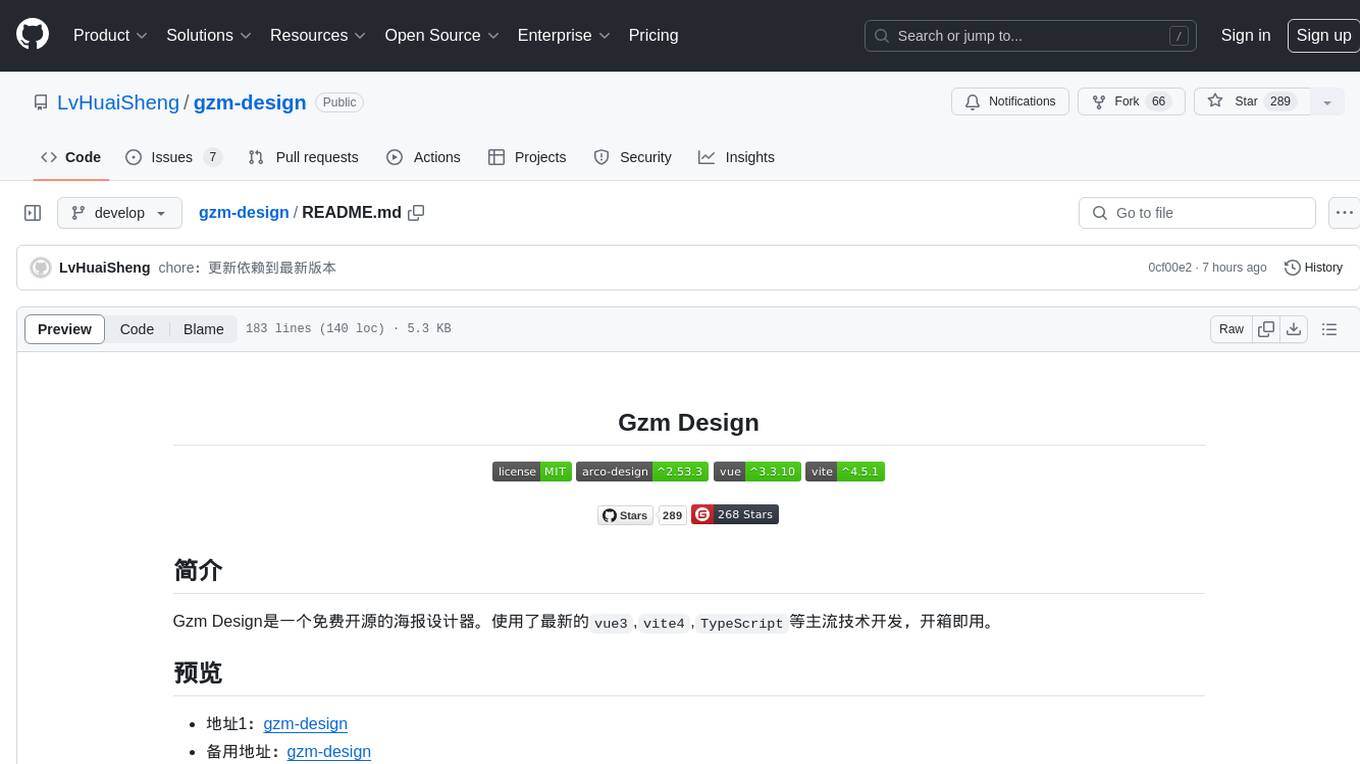
Task: Expand the Solutions menu
Action: tap(208, 35)
